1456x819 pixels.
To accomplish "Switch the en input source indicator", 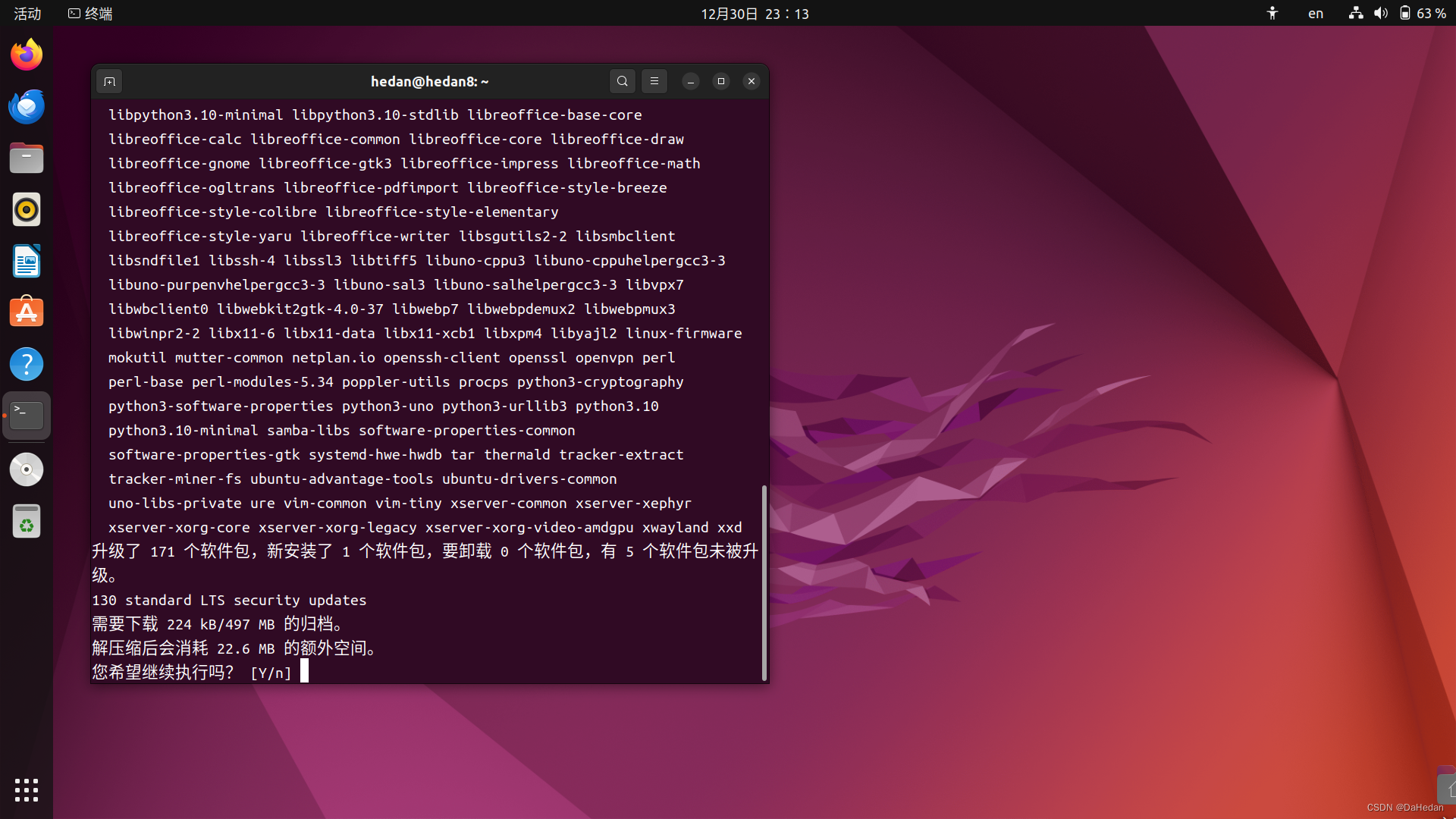I will coord(1315,14).
